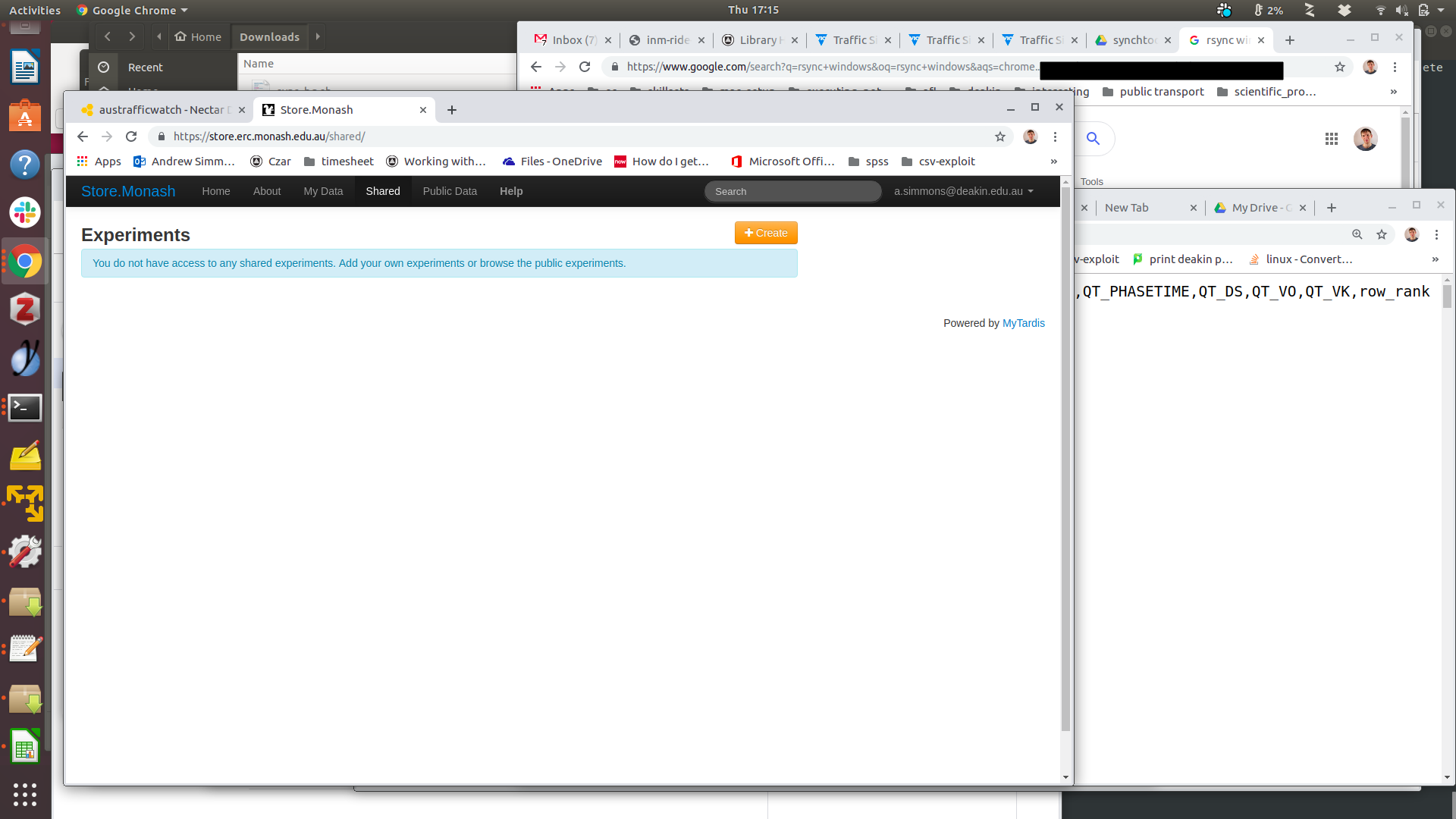Open the Google apps grid

pyautogui.click(x=1331, y=139)
